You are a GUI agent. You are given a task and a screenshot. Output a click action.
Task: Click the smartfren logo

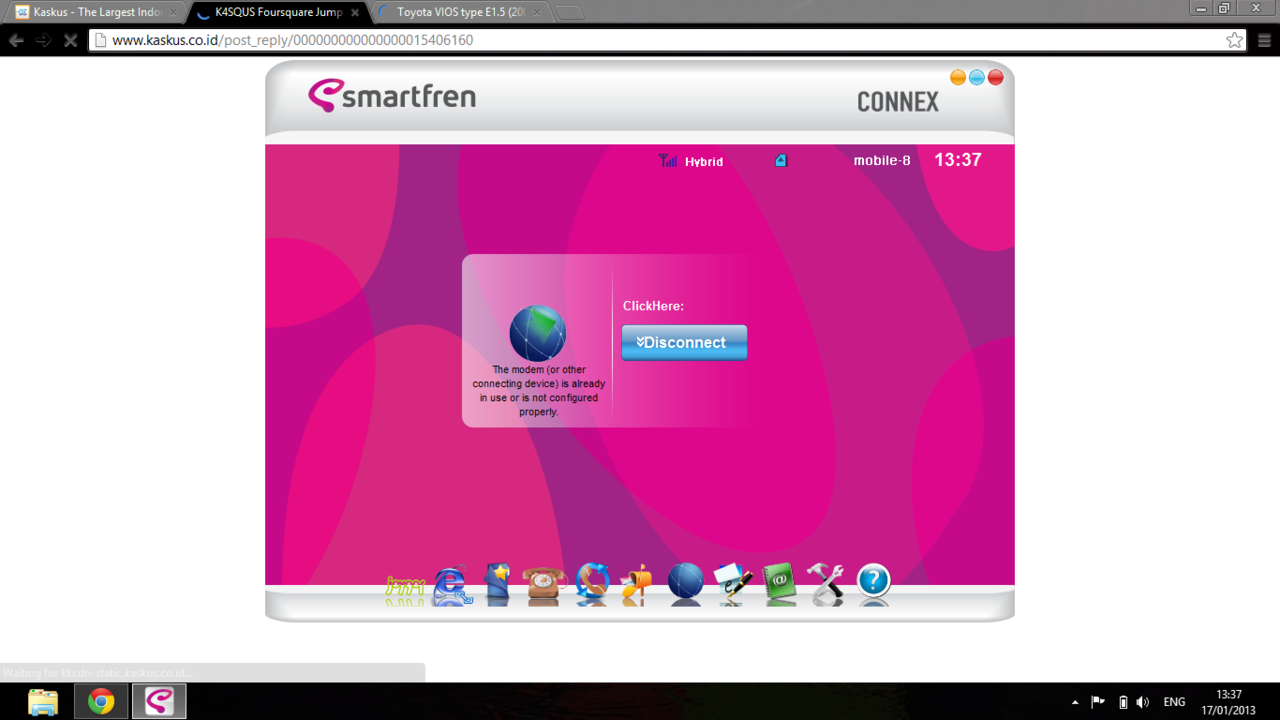click(x=392, y=96)
